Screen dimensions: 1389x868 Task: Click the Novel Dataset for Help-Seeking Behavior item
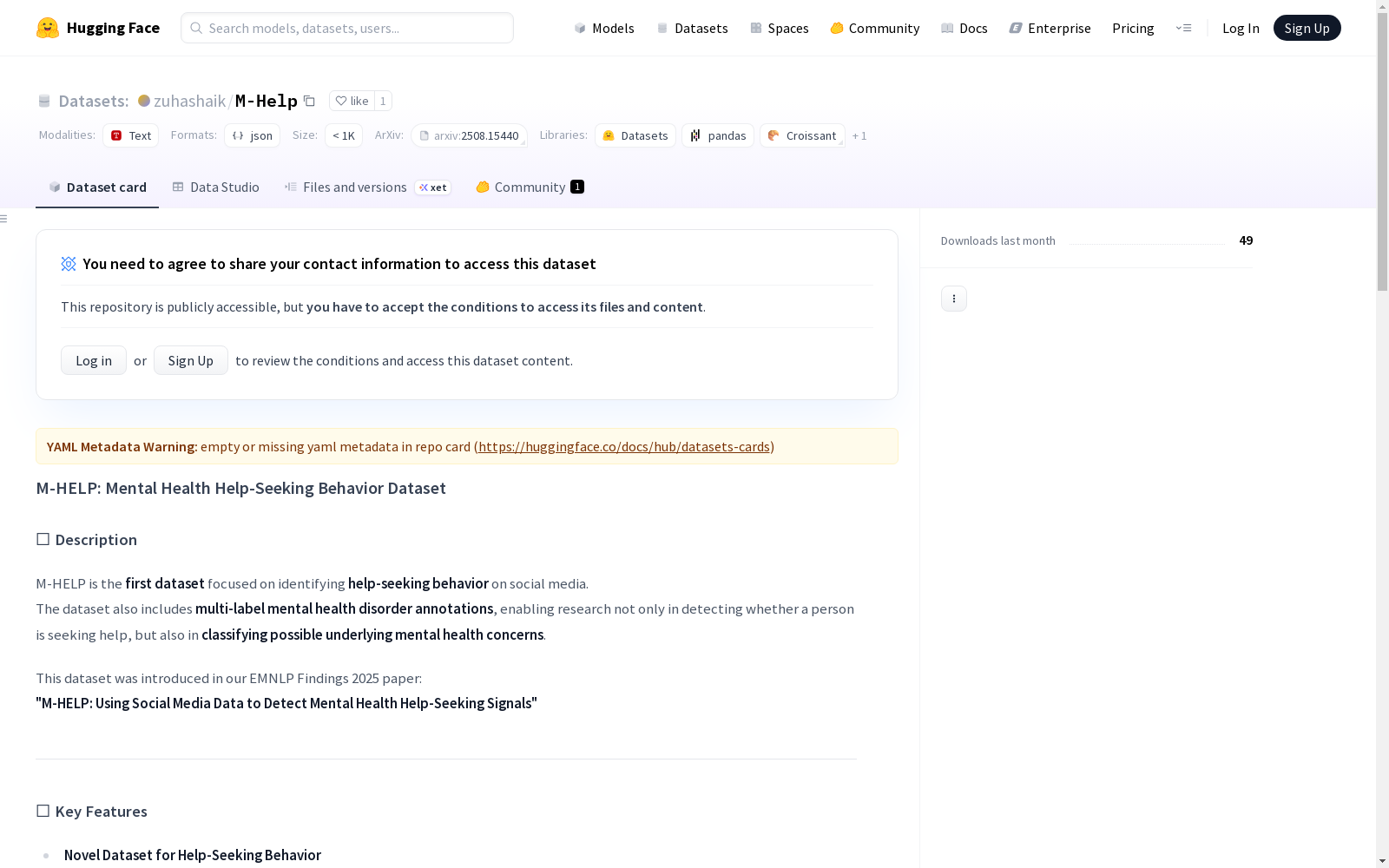click(x=193, y=855)
